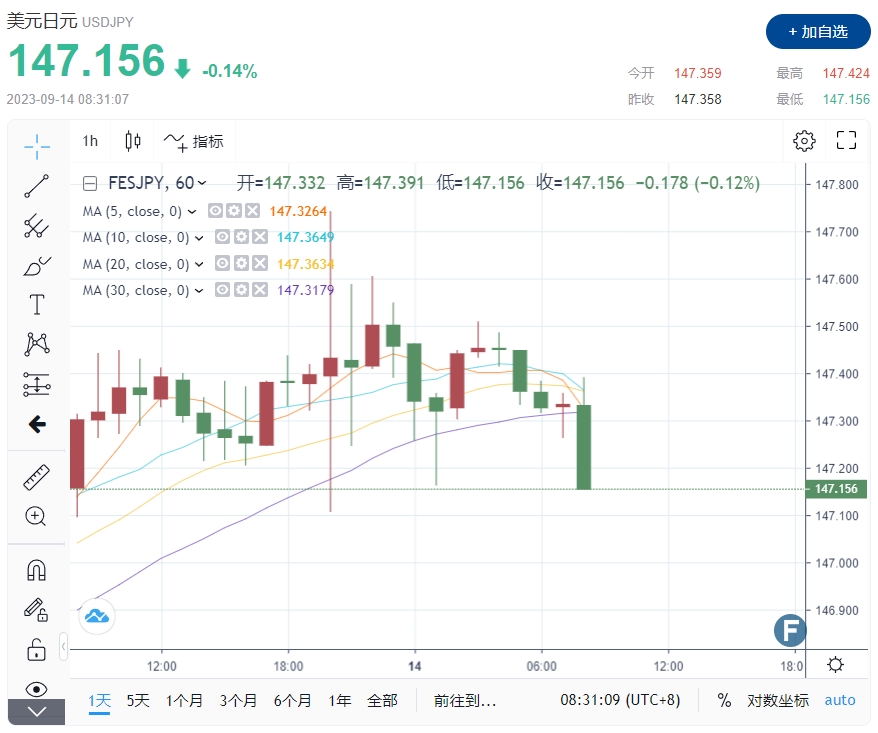This screenshot has width=878, height=733.
Task: Hide the MA (5, close, 0) indicator
Action: [215, 211]
